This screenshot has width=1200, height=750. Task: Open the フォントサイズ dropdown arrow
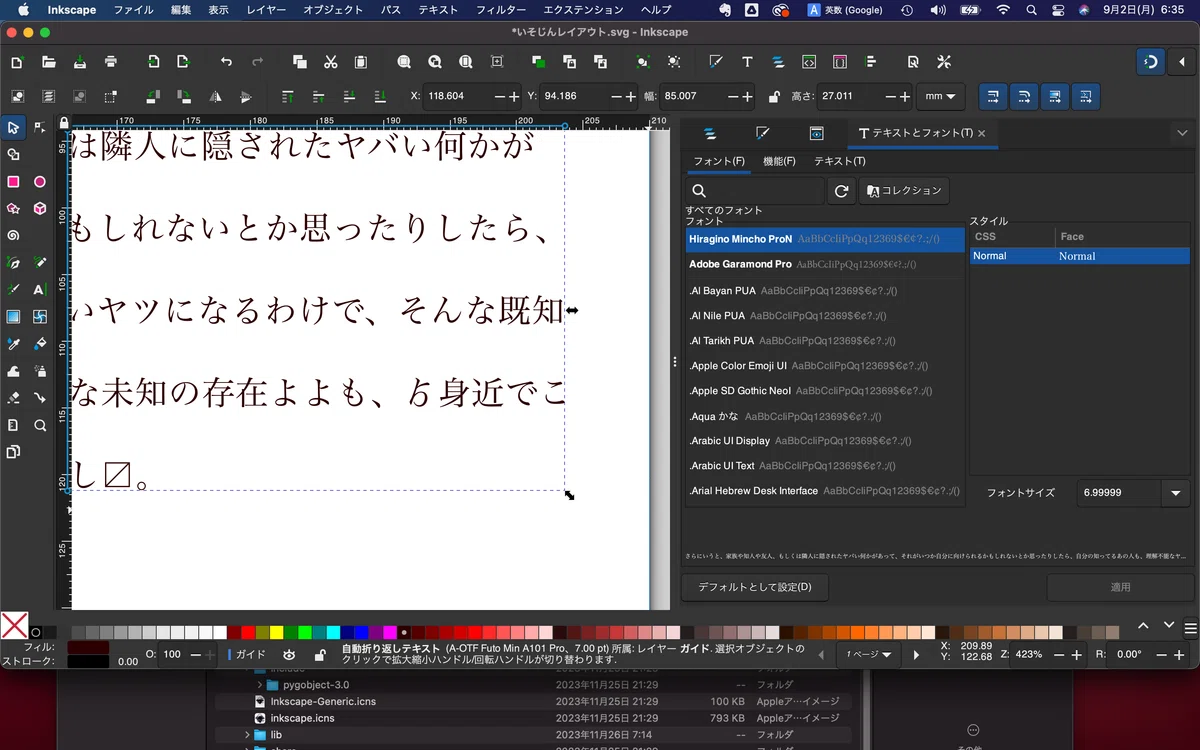pyautogui.click(x=1174, y=492)
